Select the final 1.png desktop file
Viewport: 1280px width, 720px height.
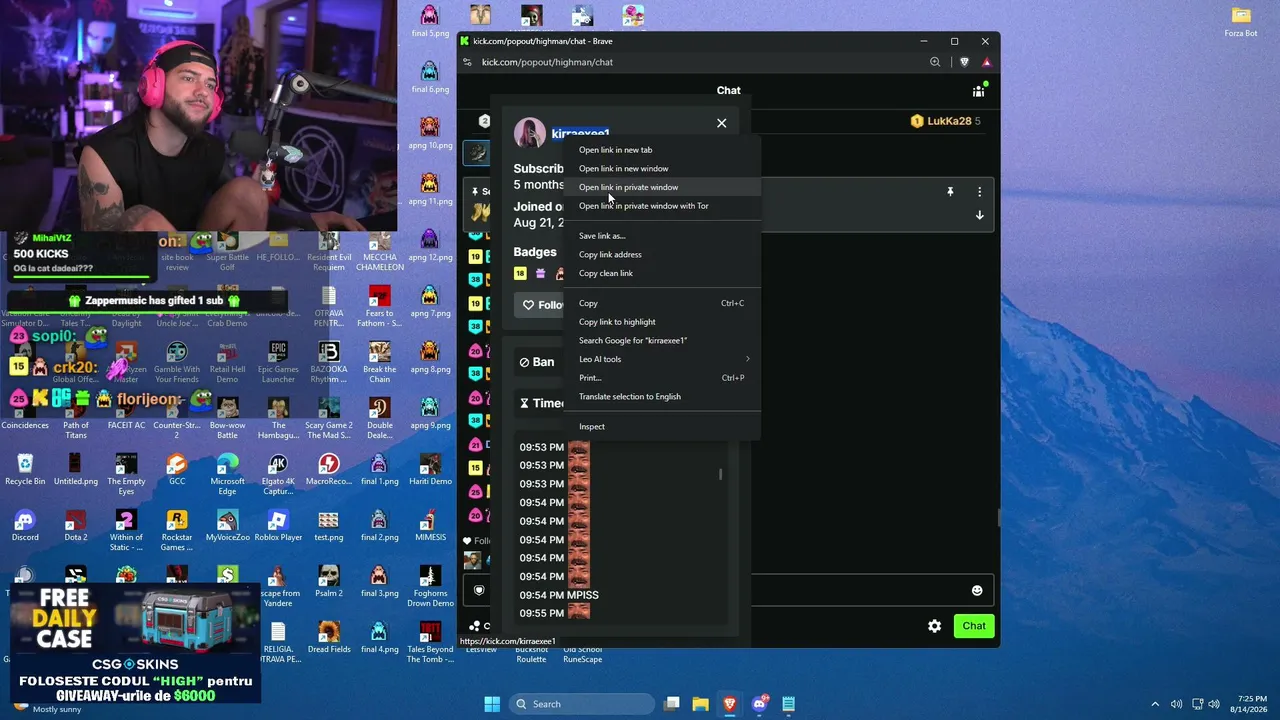(x=379, y=469)
